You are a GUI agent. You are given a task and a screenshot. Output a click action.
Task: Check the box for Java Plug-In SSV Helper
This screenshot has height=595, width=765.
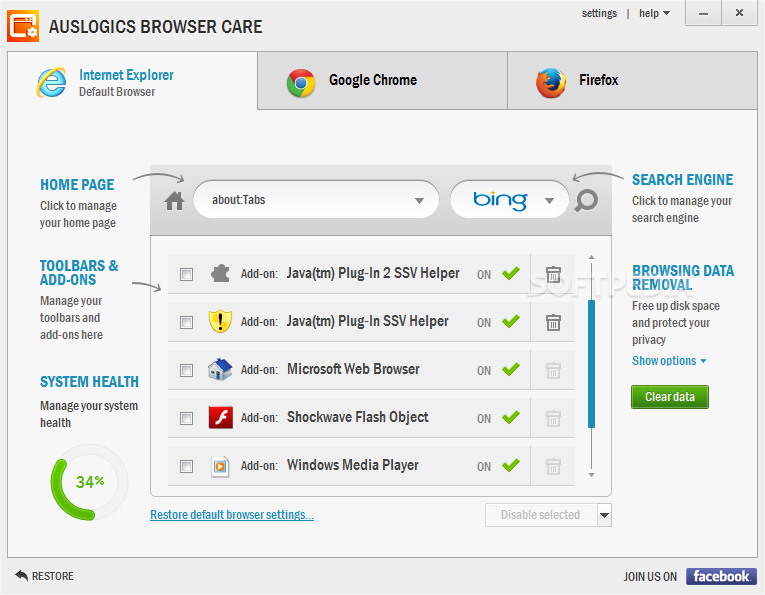[x=186, y=322]
